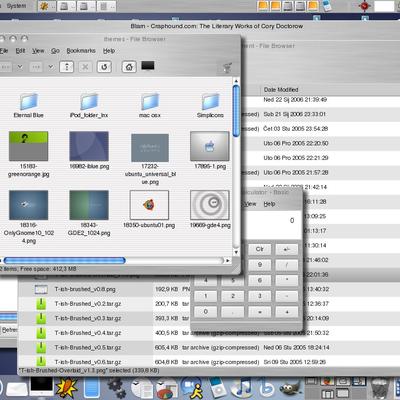This screenshot has width=400, height=400.
Task: Open the gears settings icon in dock
Action: 116,388
